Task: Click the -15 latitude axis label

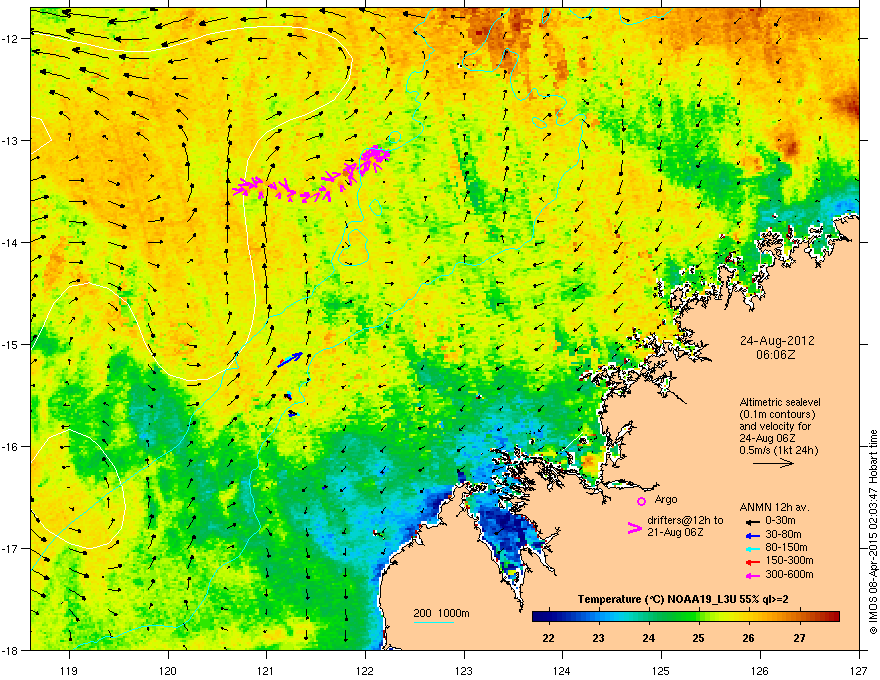Action: pyautogui.click(x=10, y=344)
